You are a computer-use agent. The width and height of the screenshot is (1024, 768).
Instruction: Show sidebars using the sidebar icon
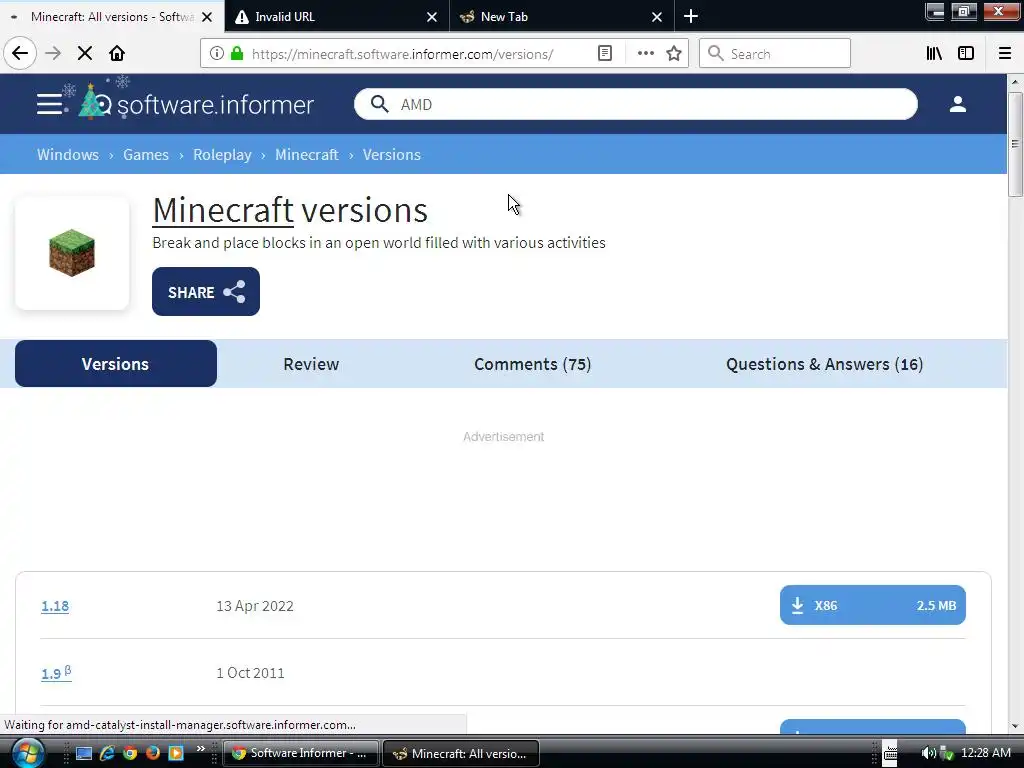[x=966, y=53]
